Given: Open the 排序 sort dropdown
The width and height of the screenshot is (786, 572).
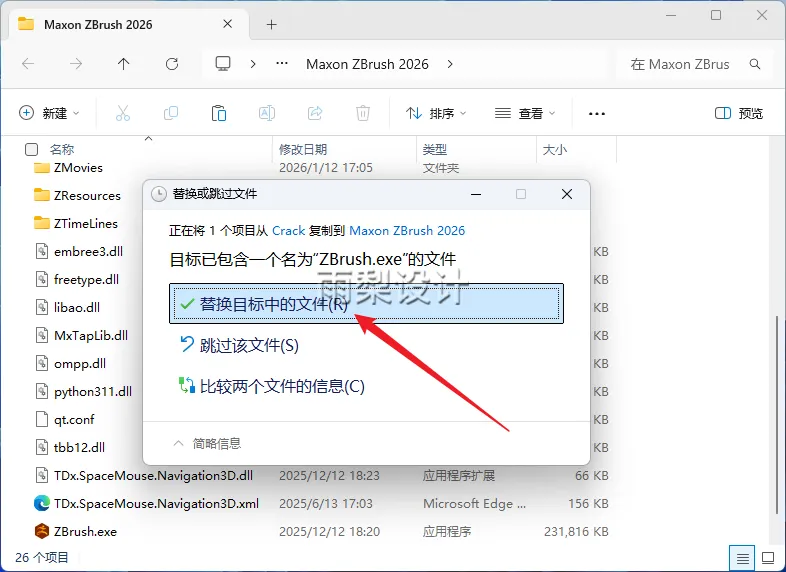Looking at the screenshot, I should (x=436, y=113).
